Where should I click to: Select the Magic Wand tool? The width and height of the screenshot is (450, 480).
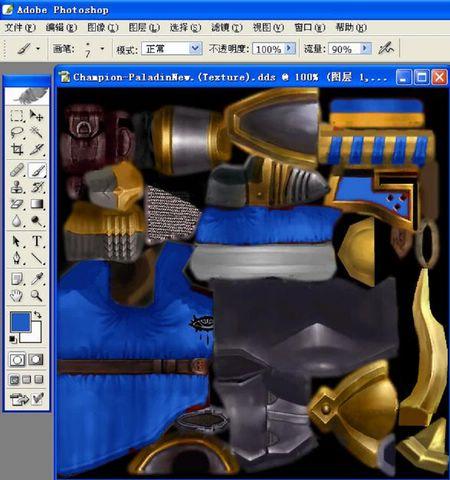[x=36, y=132]
